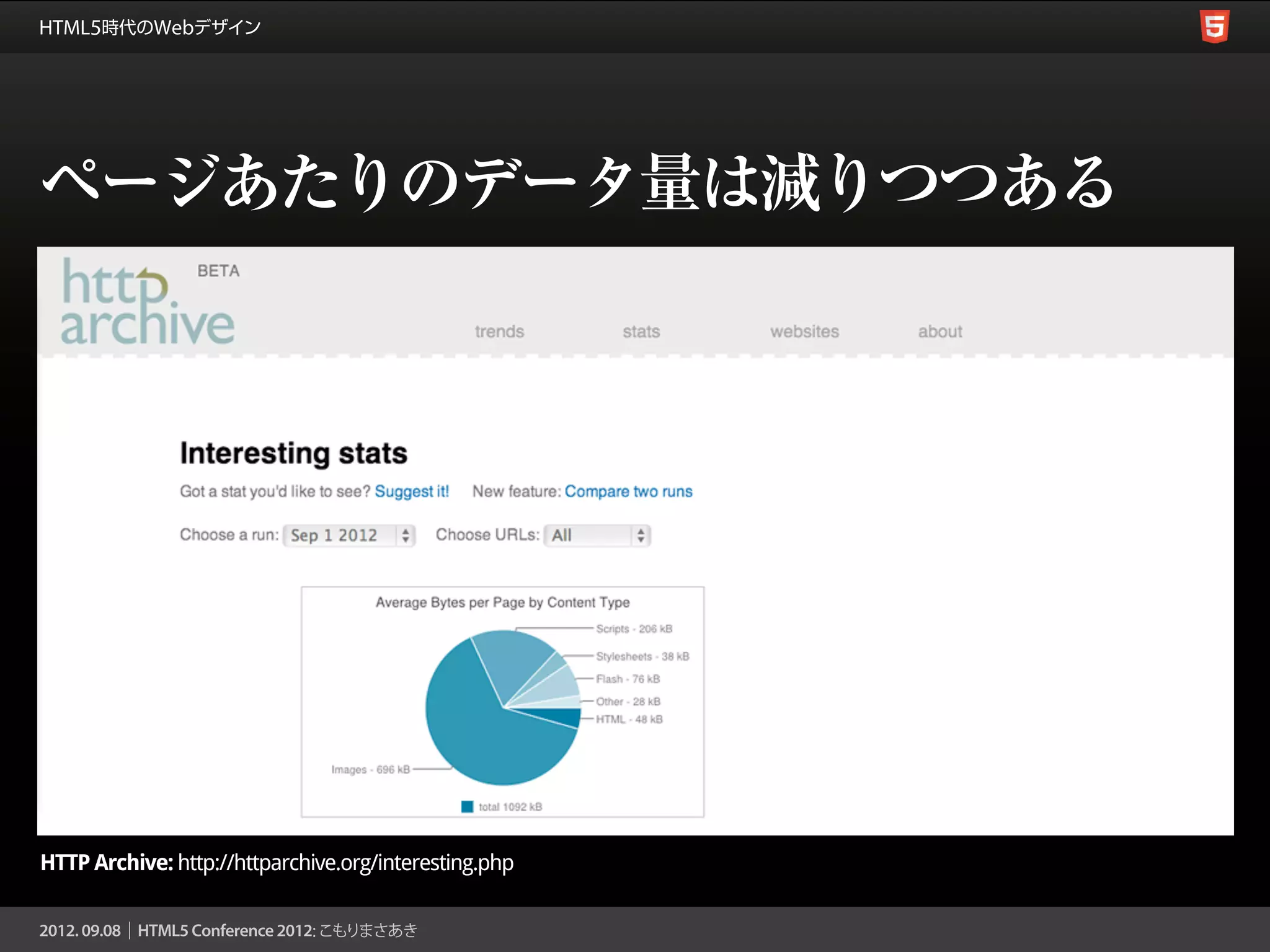Click the 'Other - 28 kB' chart label
Screen dimensions: 1270x952
pyautogui.click(x=628, y=702)
